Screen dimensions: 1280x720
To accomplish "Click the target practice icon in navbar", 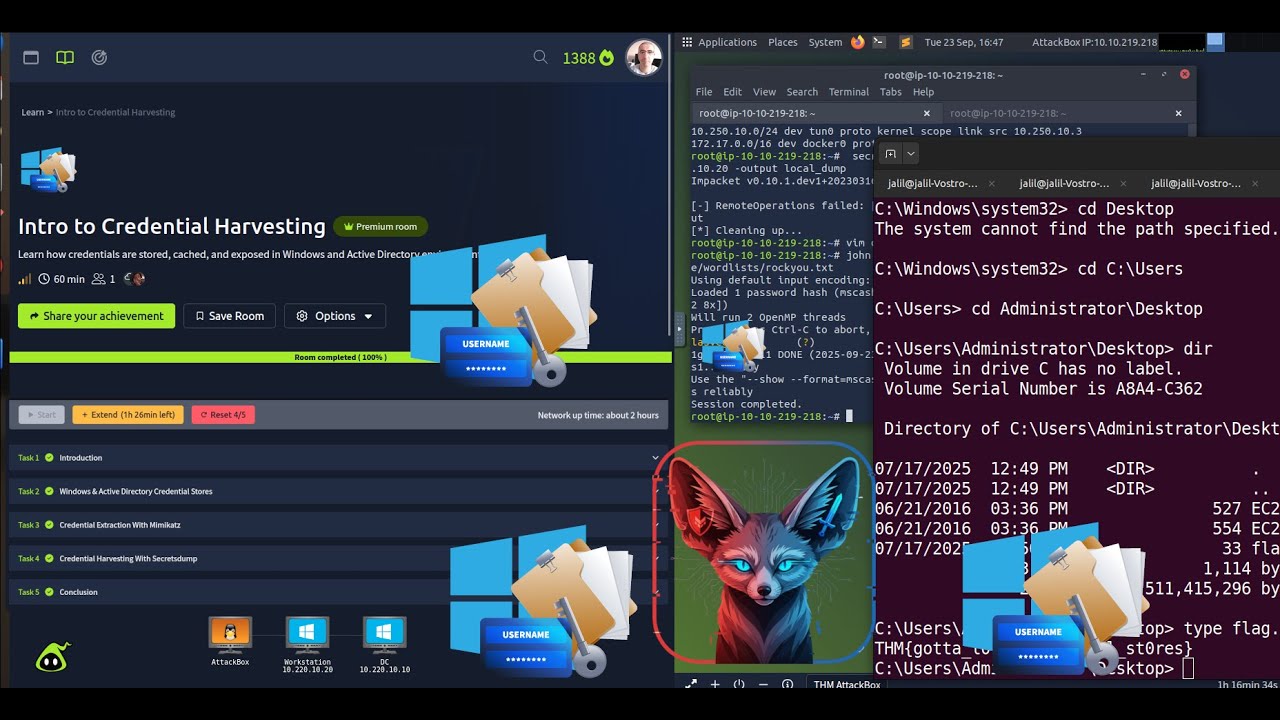I will tap(99, 58).
